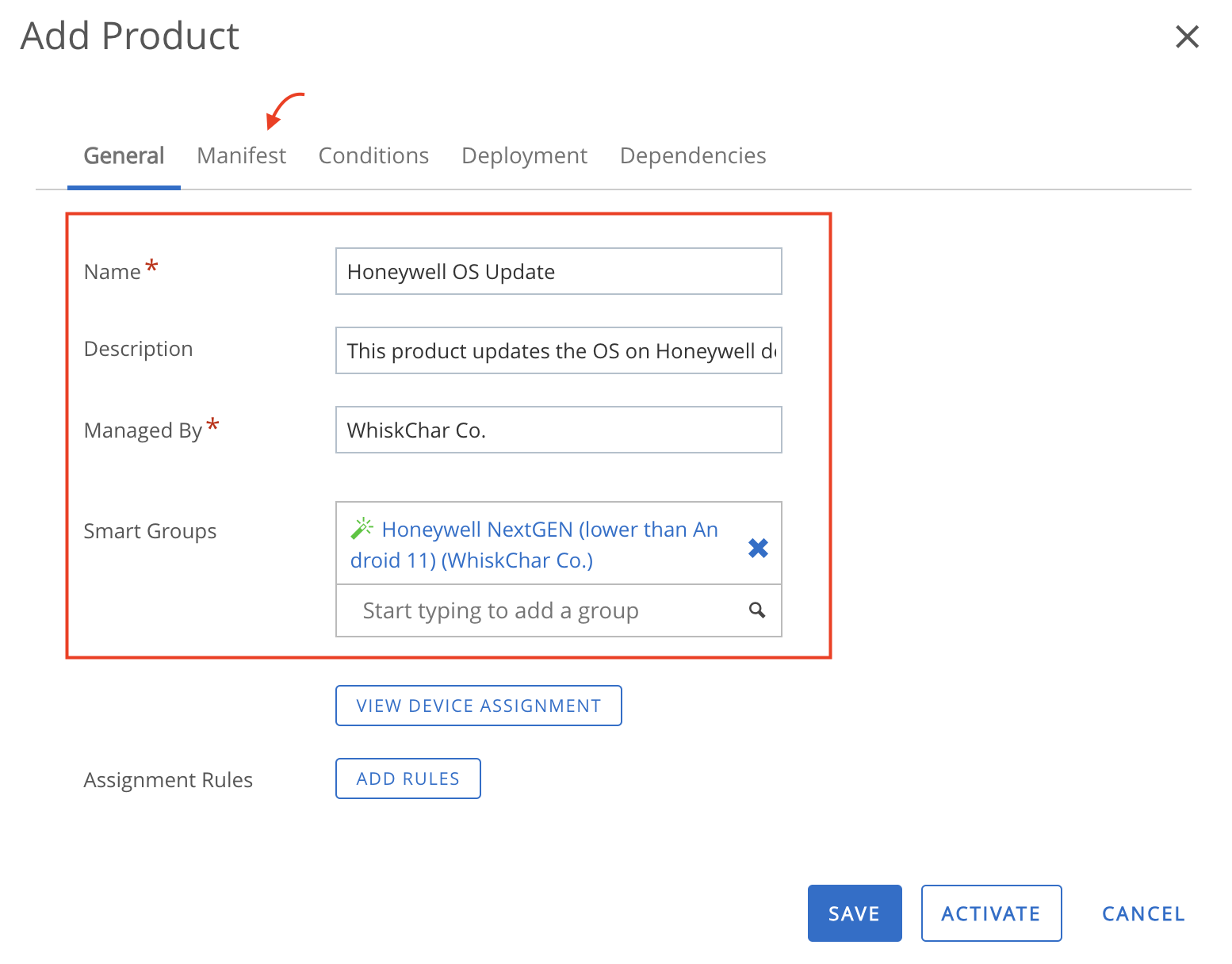Activate the product
Image resolution: width=1232 pixels, height=964 pixels.
pos(991,913)
